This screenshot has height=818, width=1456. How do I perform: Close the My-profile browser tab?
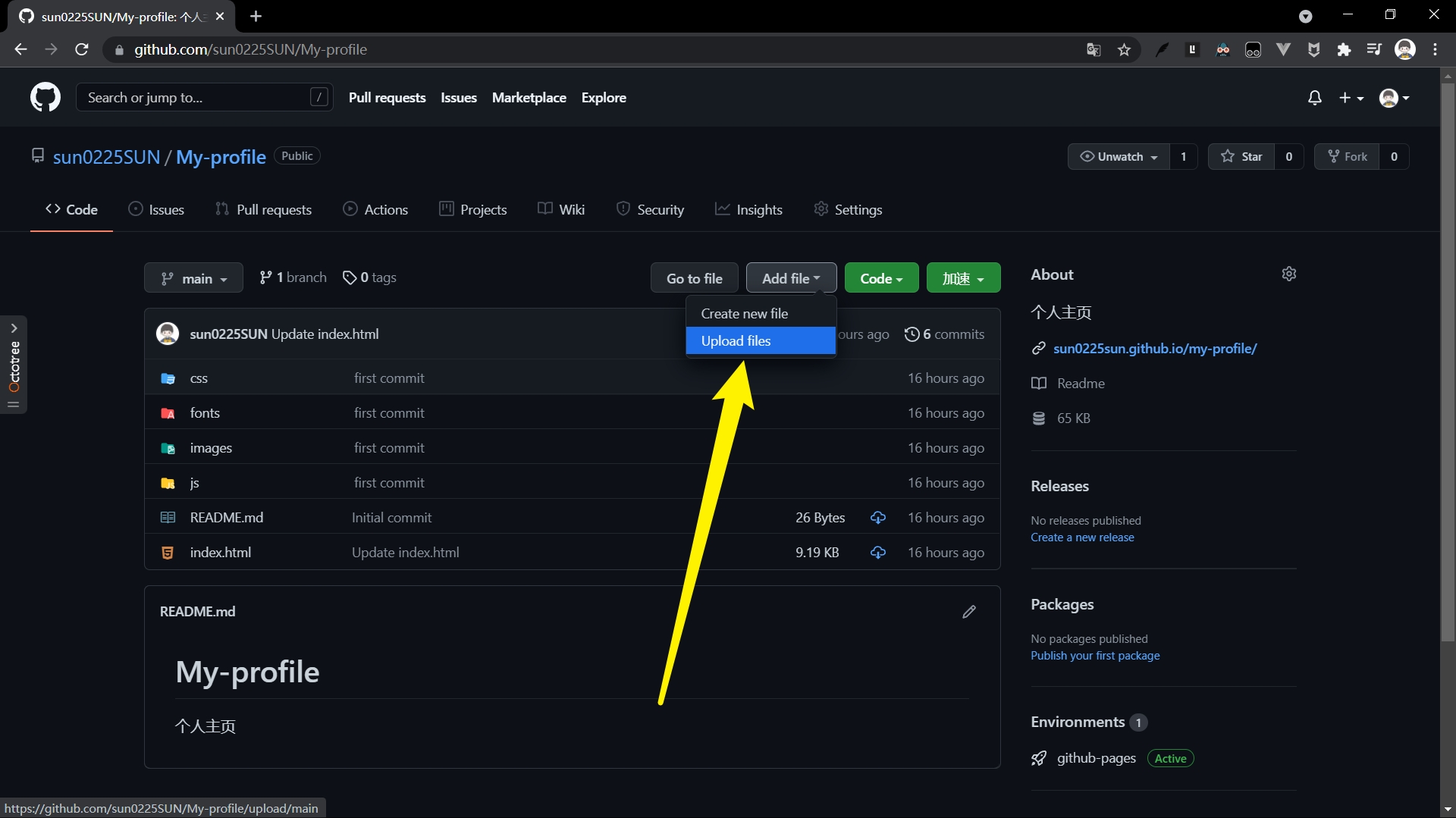coord(220,16)
